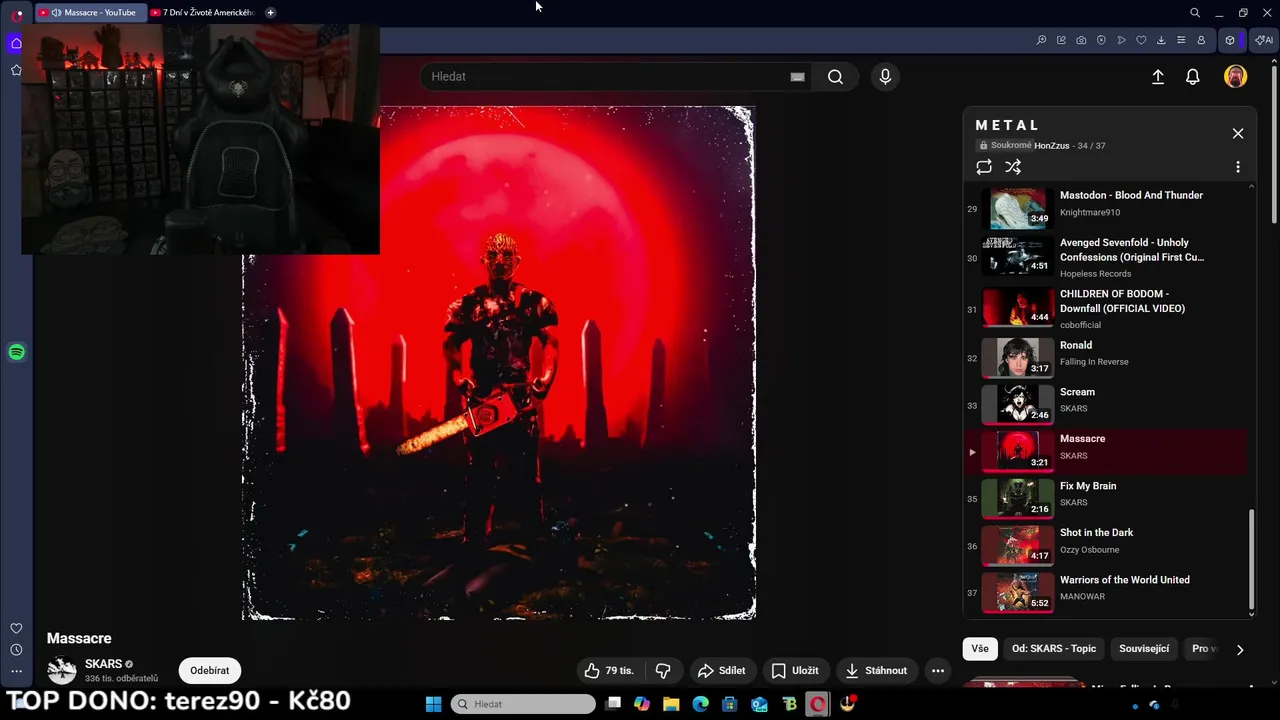Like the video (79 tis.)
1280x720 pixels.
point(610,671)
